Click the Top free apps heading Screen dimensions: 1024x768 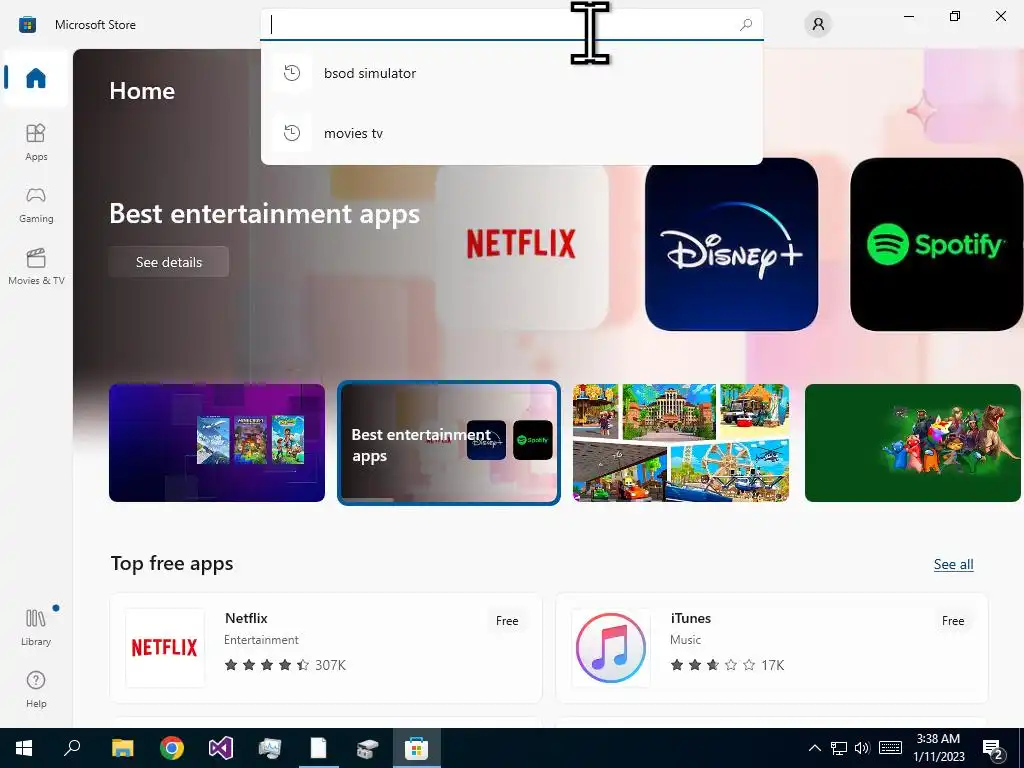coord(172,564)
